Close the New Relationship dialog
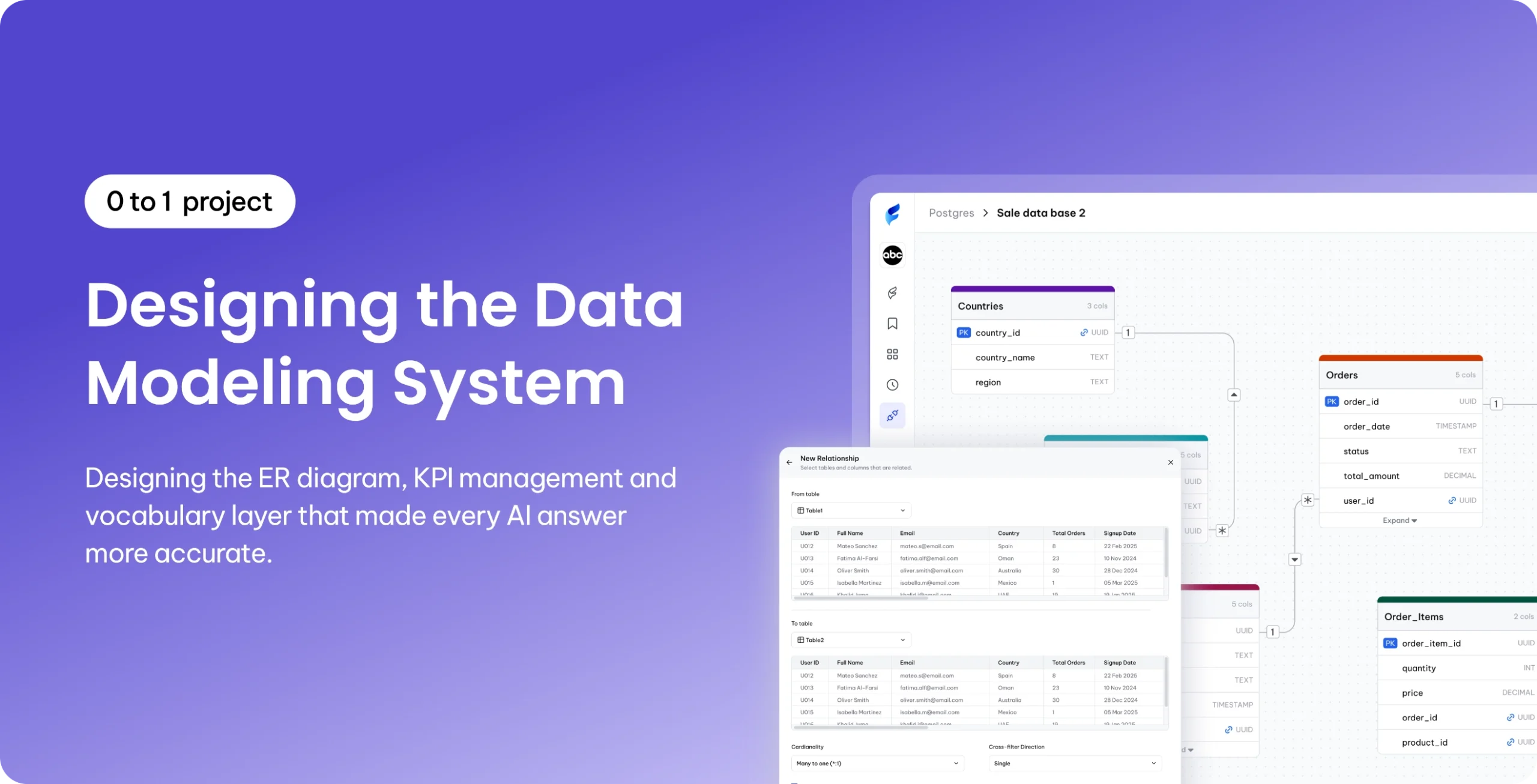Image resolution: width=1537 pixels, height=784 pixels. click(1170, 462)
